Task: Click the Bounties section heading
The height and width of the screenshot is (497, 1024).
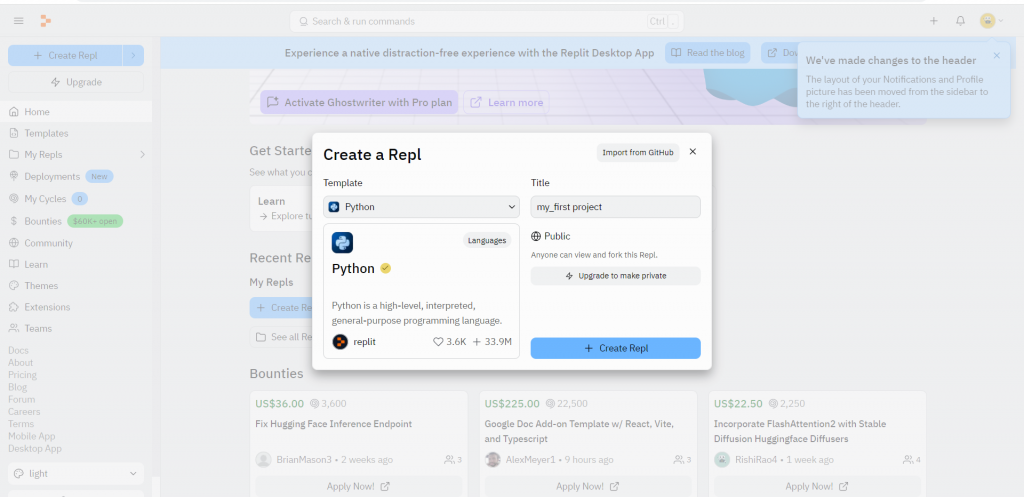Action: point(276,374)
